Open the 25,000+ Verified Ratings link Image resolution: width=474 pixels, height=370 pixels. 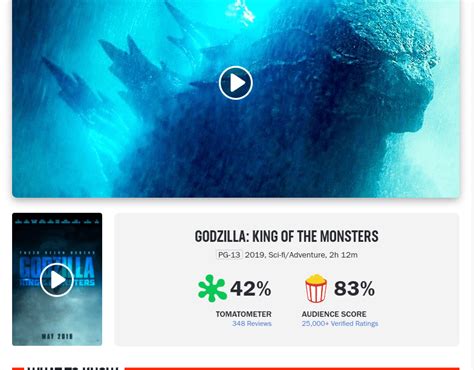pyautogui.click(x=340, y=324)
